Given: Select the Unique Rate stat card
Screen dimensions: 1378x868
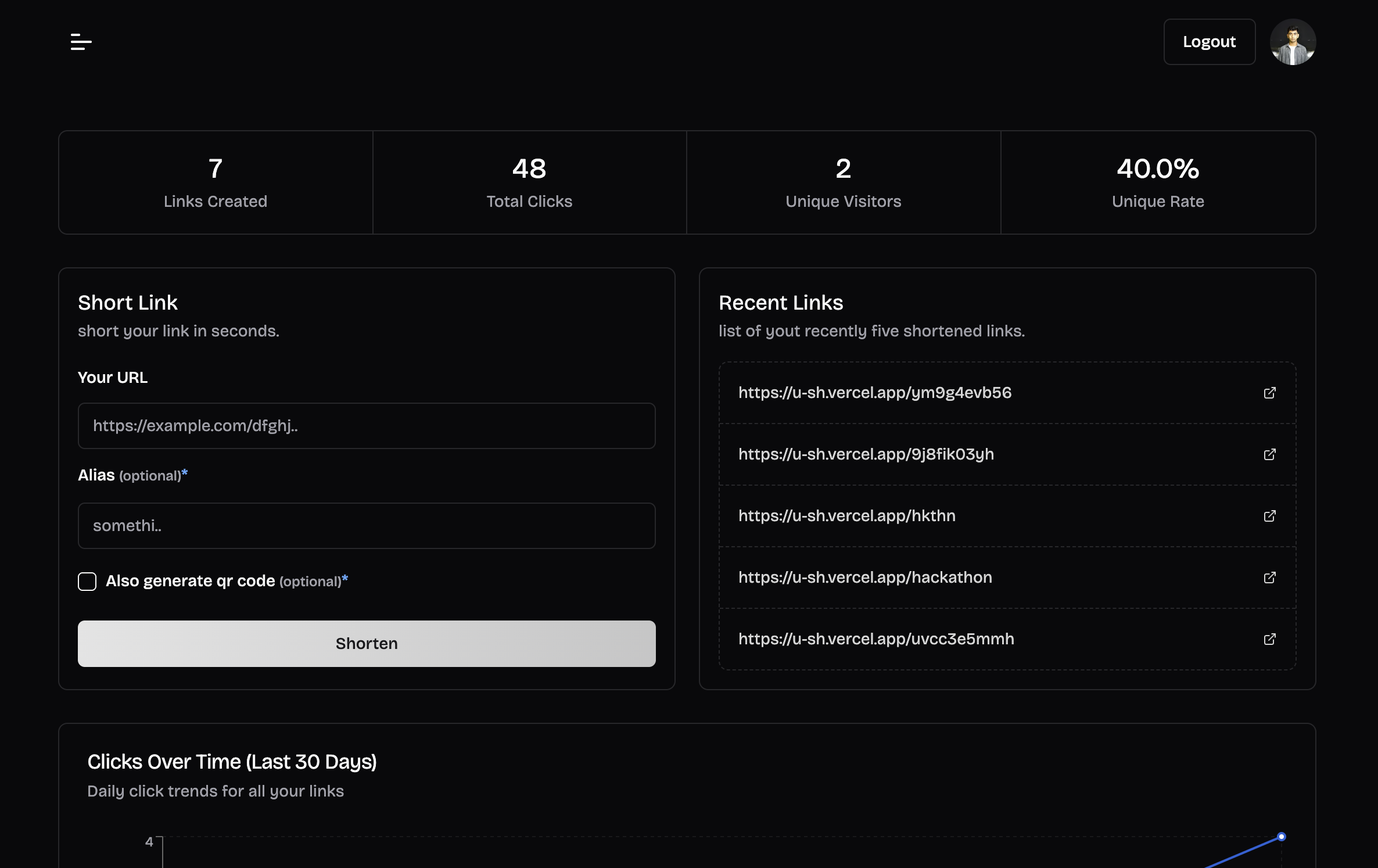Looking at the screenshot, I should pos(1158,182).
